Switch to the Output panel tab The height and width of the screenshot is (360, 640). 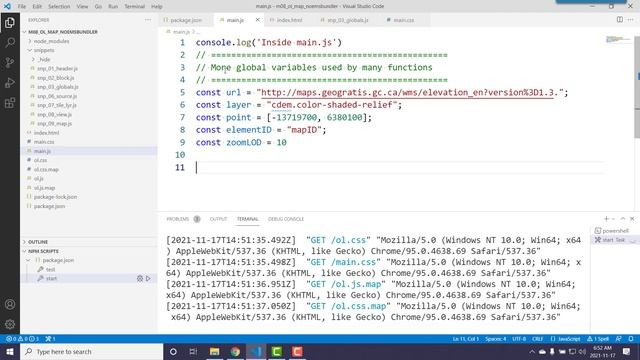(218, 219)
